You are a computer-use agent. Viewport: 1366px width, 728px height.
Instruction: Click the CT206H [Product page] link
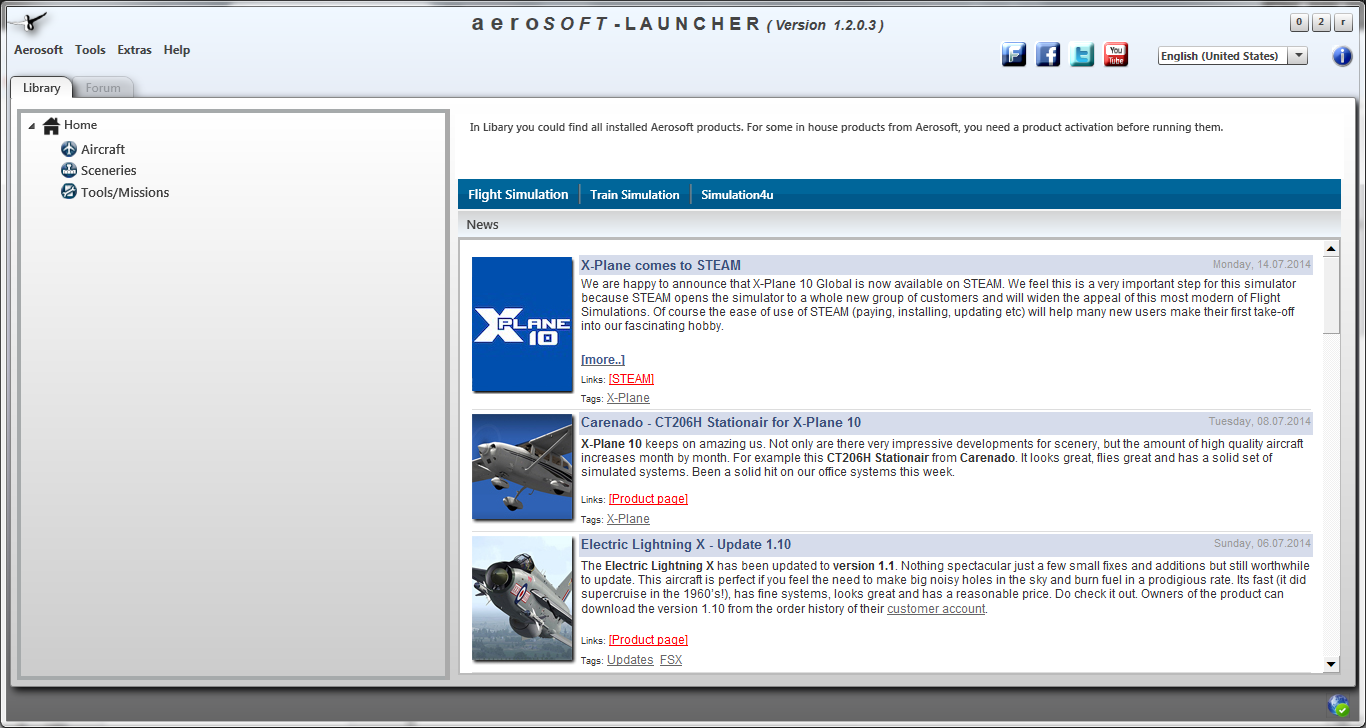click(648, 498)
